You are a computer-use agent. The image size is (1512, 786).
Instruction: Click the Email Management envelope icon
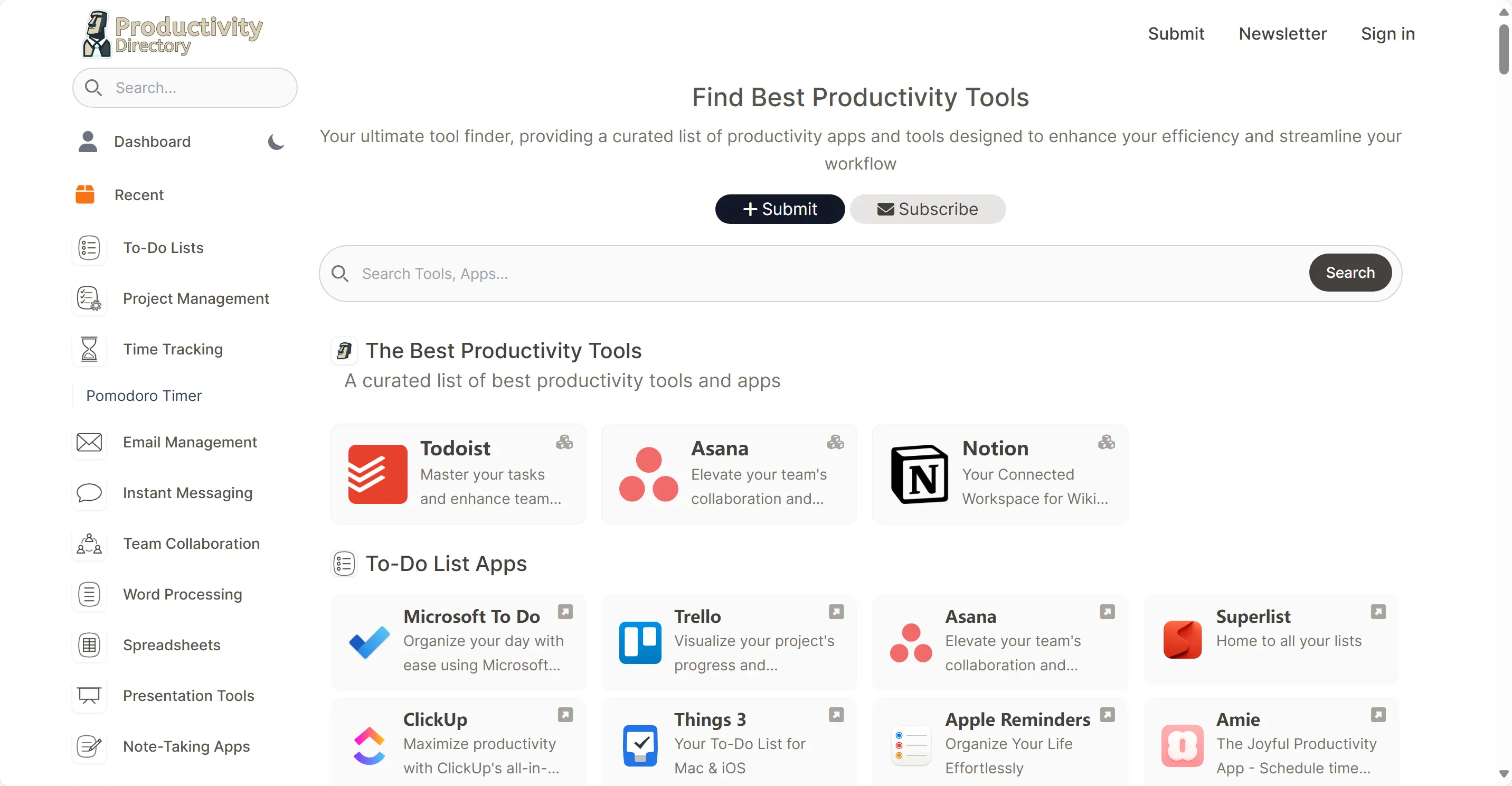pos(89,442)
